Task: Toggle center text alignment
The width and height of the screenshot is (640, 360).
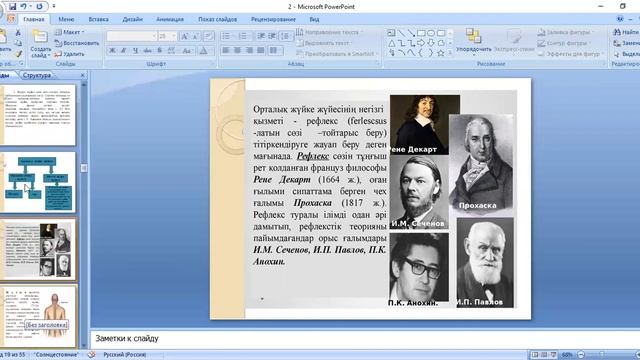Action: click(238, 50)
